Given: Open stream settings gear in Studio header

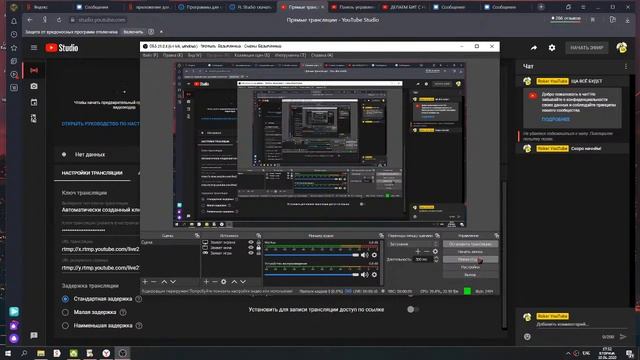Looking at the screenshot, I should (x=552, y=48).
